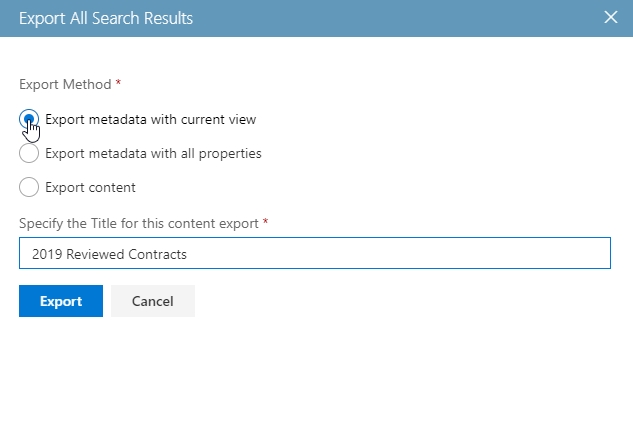Click the "Export content" option label text
Viewport: 633px width, 438px height.
(91, 187)
